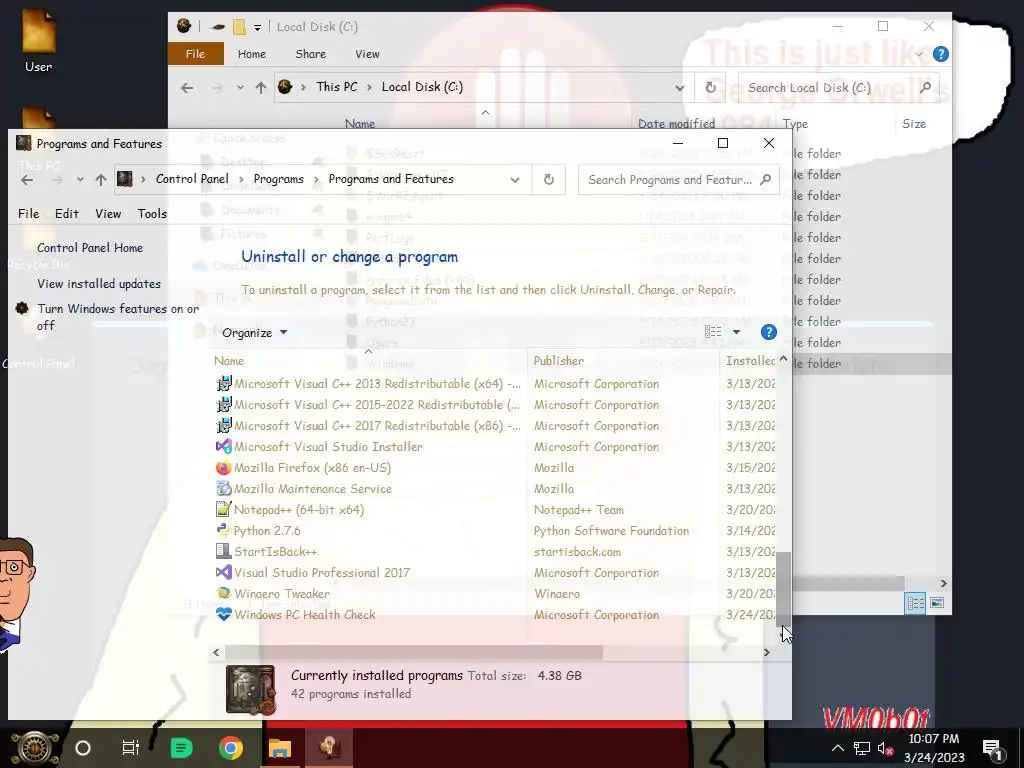Screen dimensions: 1024x768
Task: Show hidden tray icons chevron
Action: click(x=837, y=748)
